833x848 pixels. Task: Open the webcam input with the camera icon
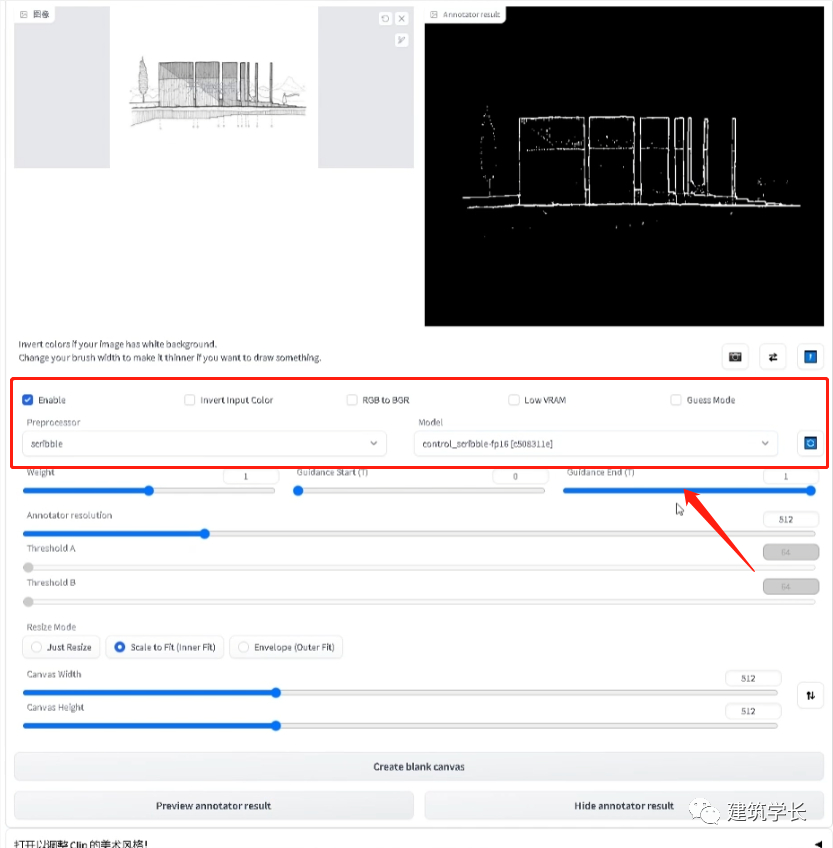pyautogui.click(x=735, y=357)
